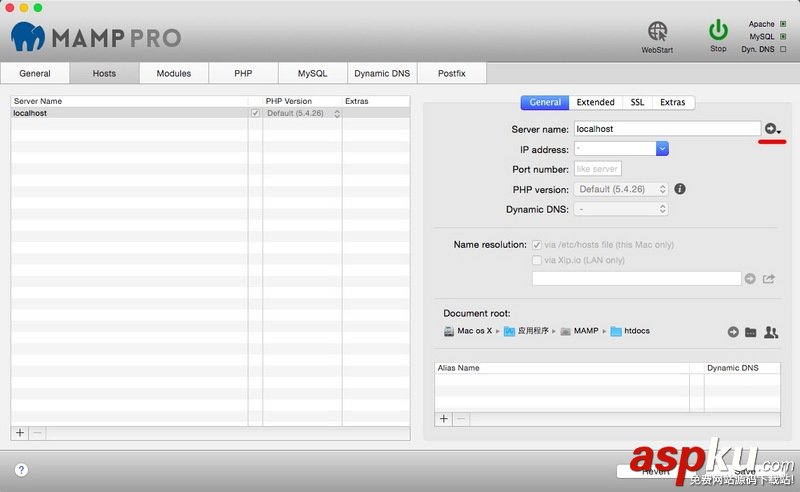Remove selected host with minus
This screenshot has height=492, width=800.
click(37, 433)
